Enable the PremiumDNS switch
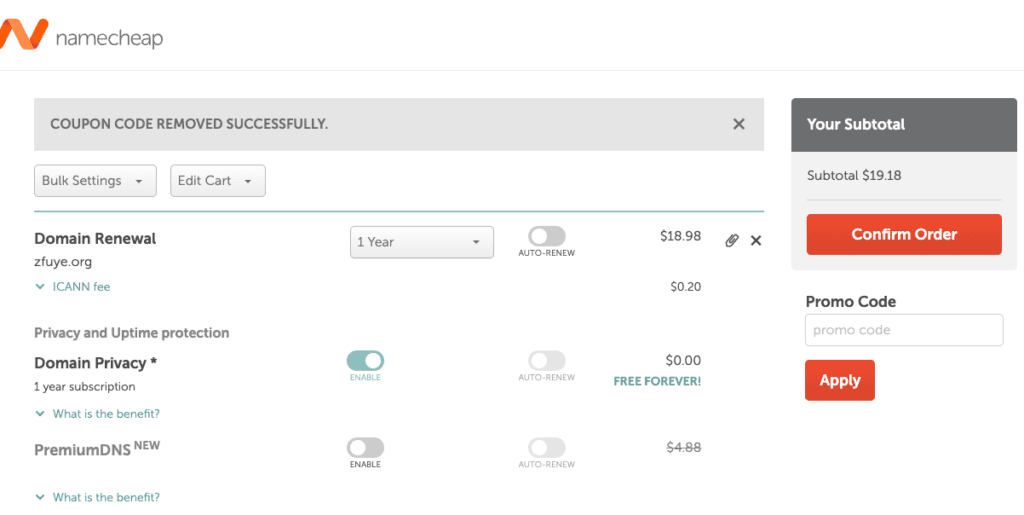 tap(365, 448)
